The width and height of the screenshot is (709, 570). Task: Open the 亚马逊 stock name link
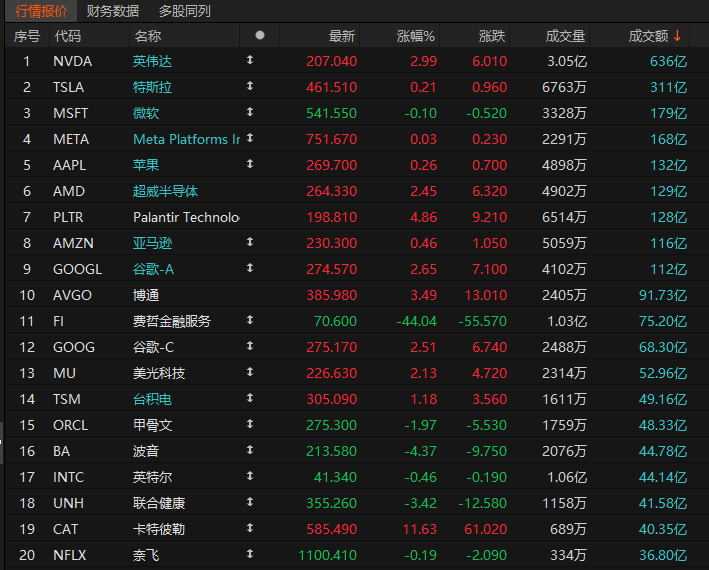tap(152, 243)
